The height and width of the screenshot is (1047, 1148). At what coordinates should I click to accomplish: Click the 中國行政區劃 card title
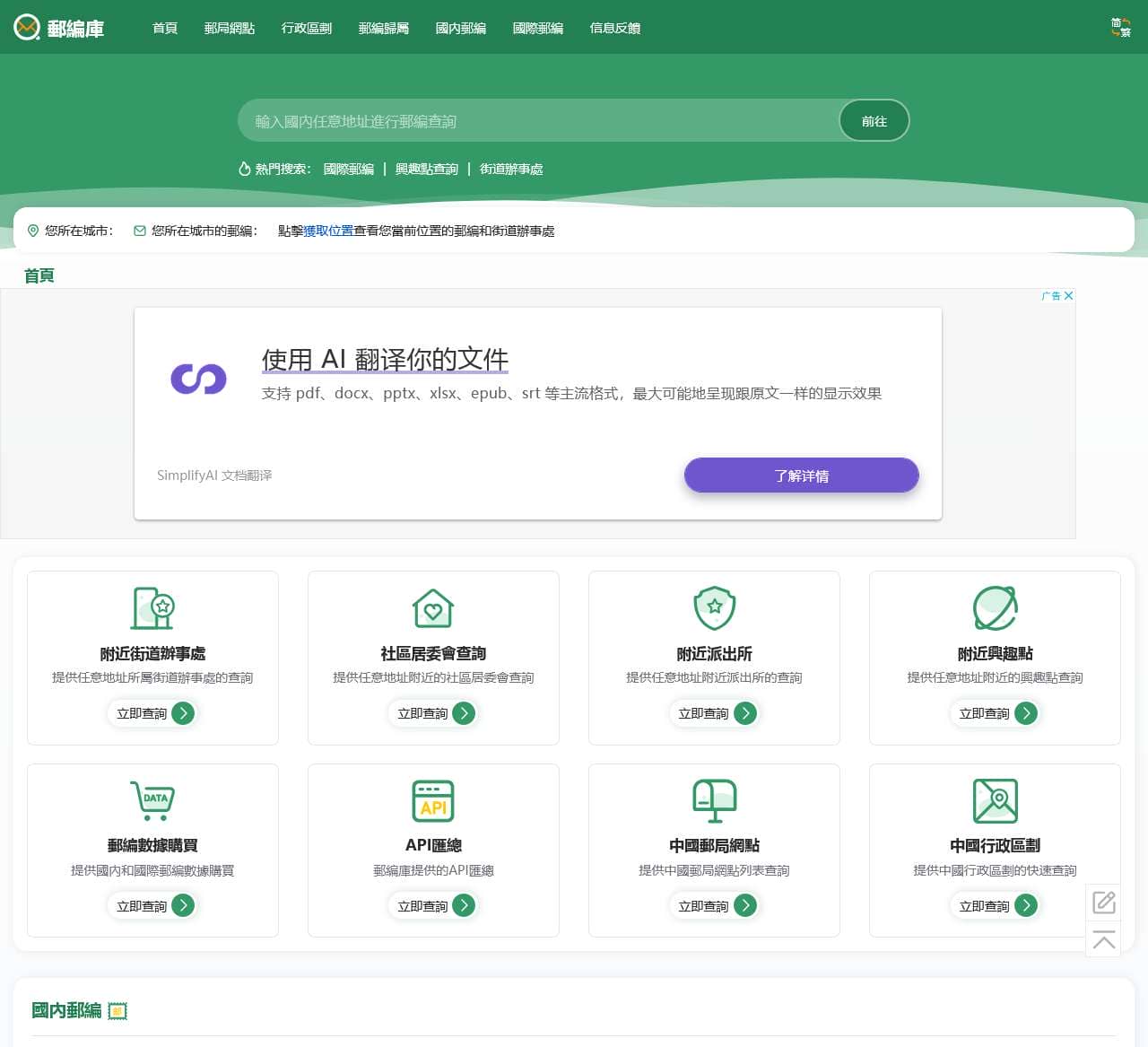point(996,845)
